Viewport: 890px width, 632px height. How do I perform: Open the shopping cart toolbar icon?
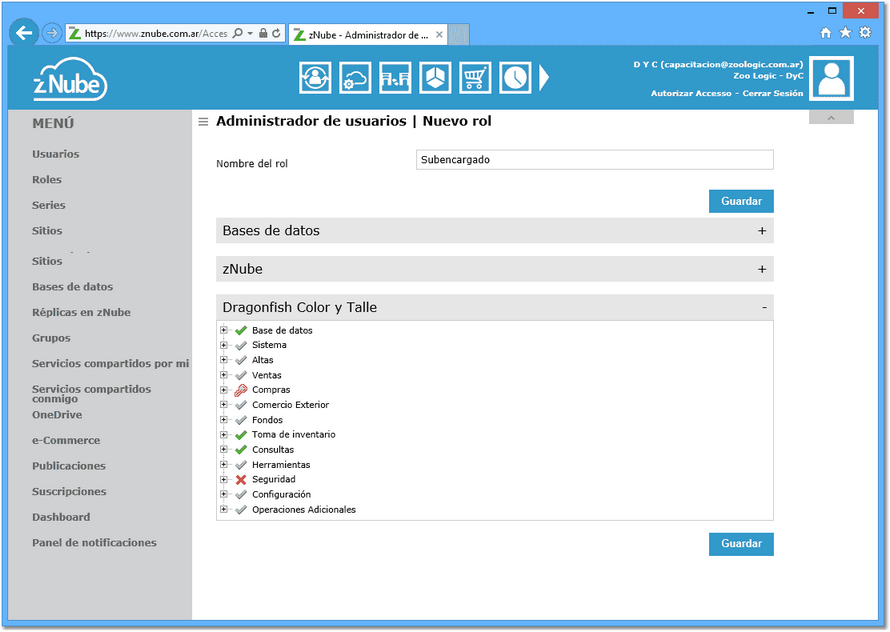pos(475,77)
